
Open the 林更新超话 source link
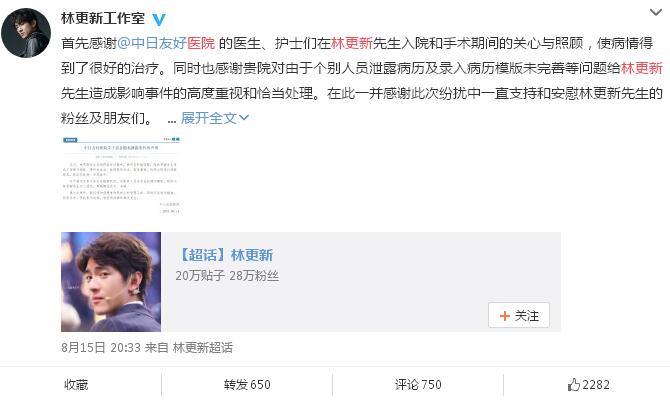click(x=203, y=347)
